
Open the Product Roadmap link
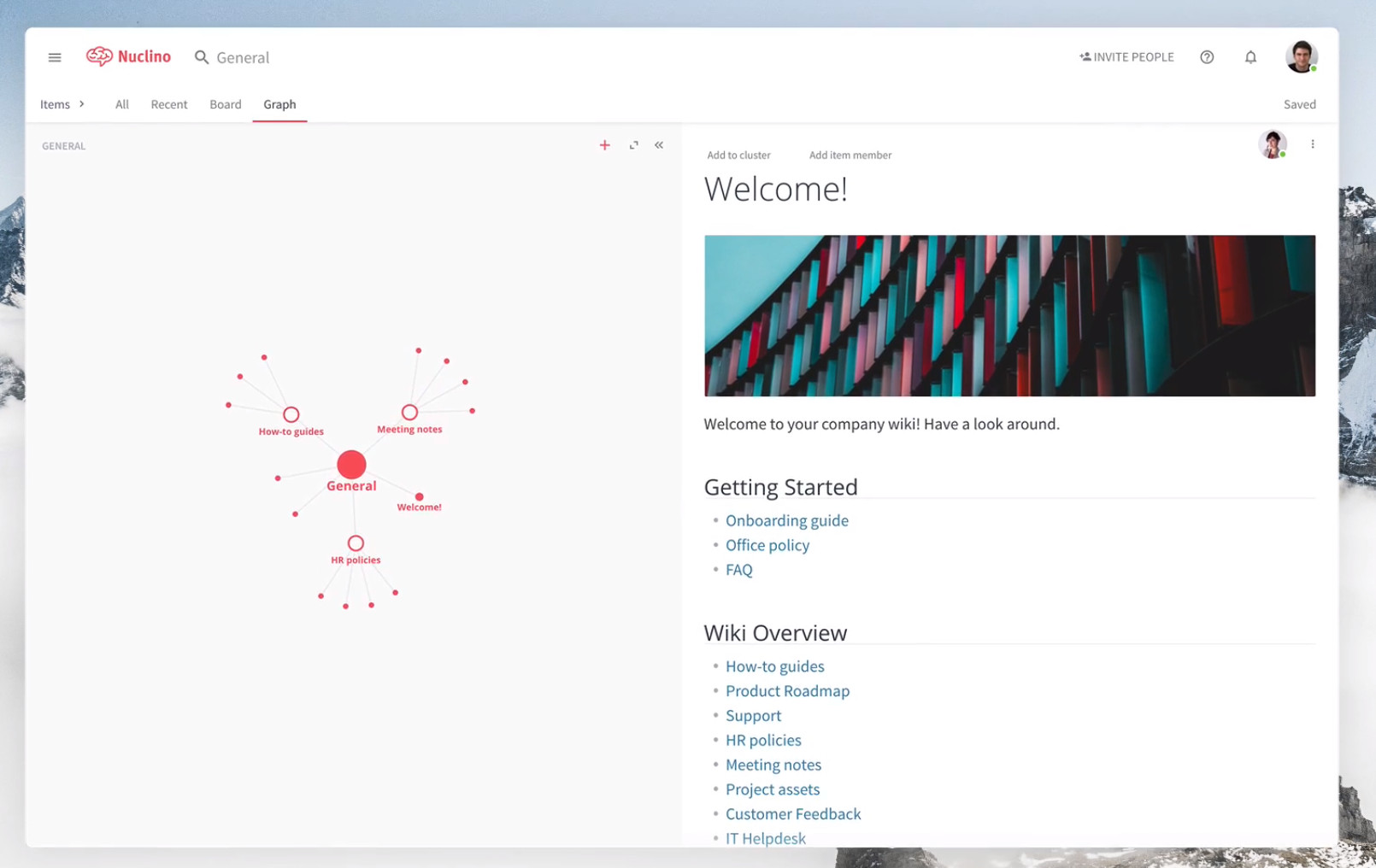point(788,691)
